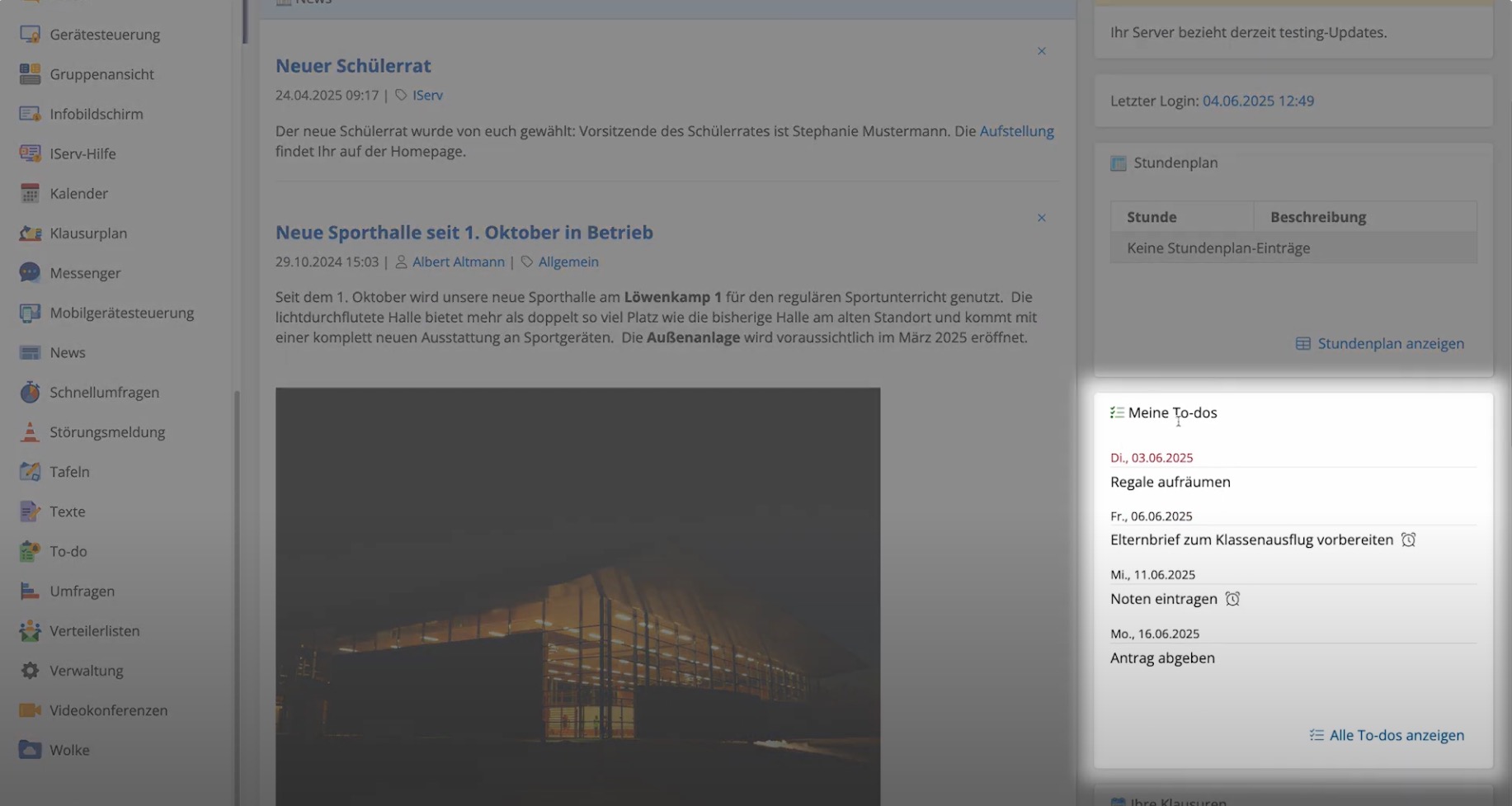Open the Schnellumfragen module

click(x=105, y=392)
